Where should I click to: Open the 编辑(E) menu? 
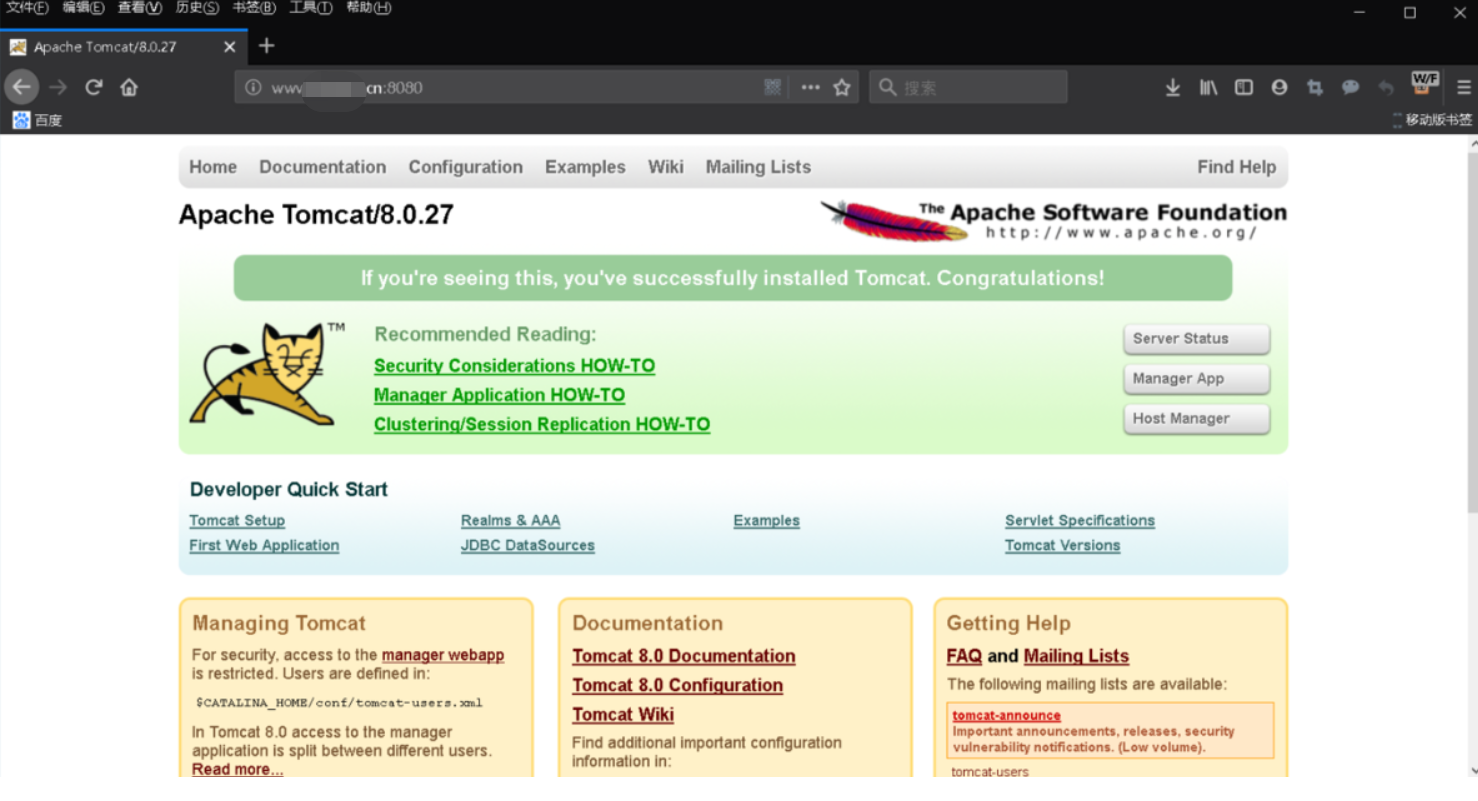(83, 8)
